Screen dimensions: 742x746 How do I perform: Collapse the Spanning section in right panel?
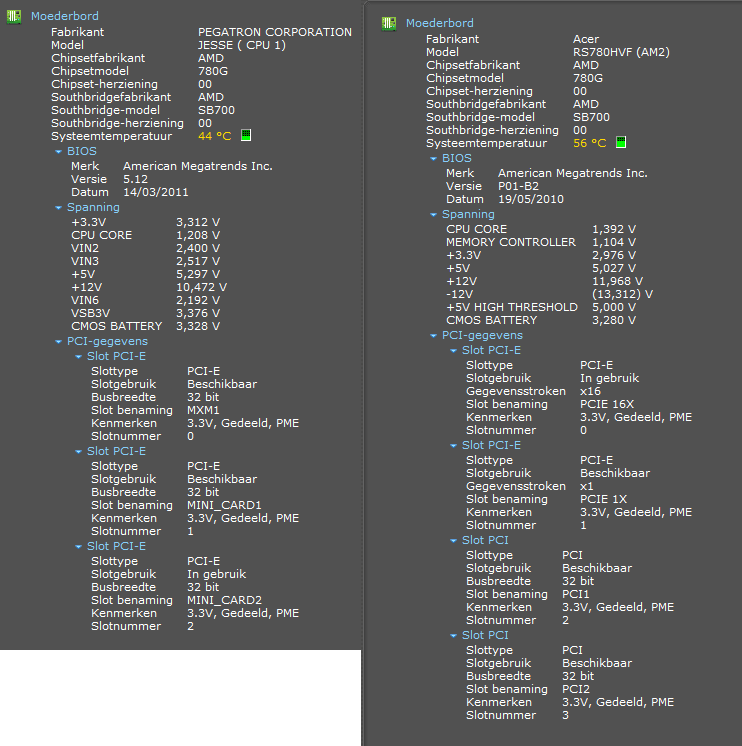(433, 214)
